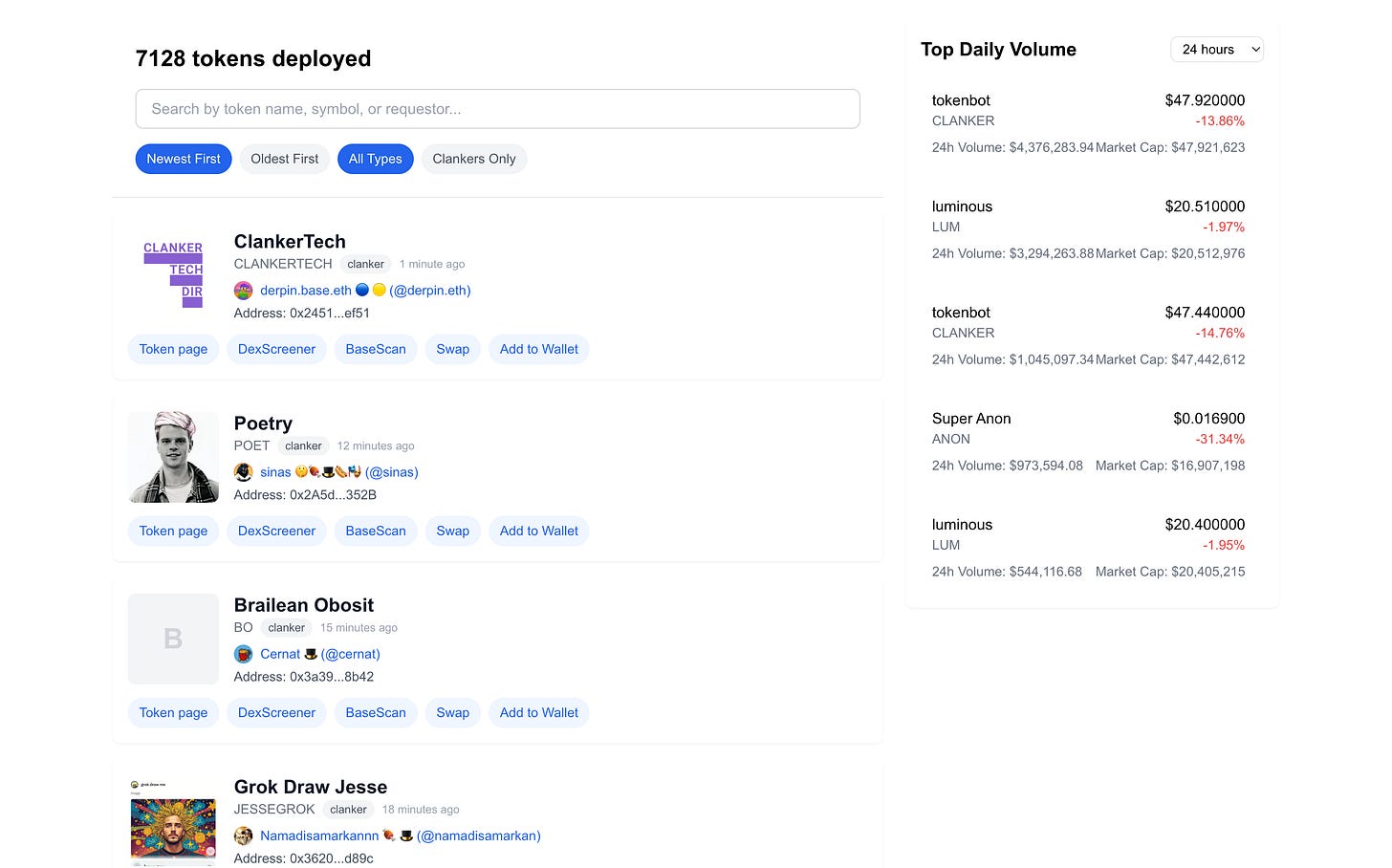Open DexScreener for Poetry
The width and height of the screenshot is (1392, 868).
click(x=276, y=531)
